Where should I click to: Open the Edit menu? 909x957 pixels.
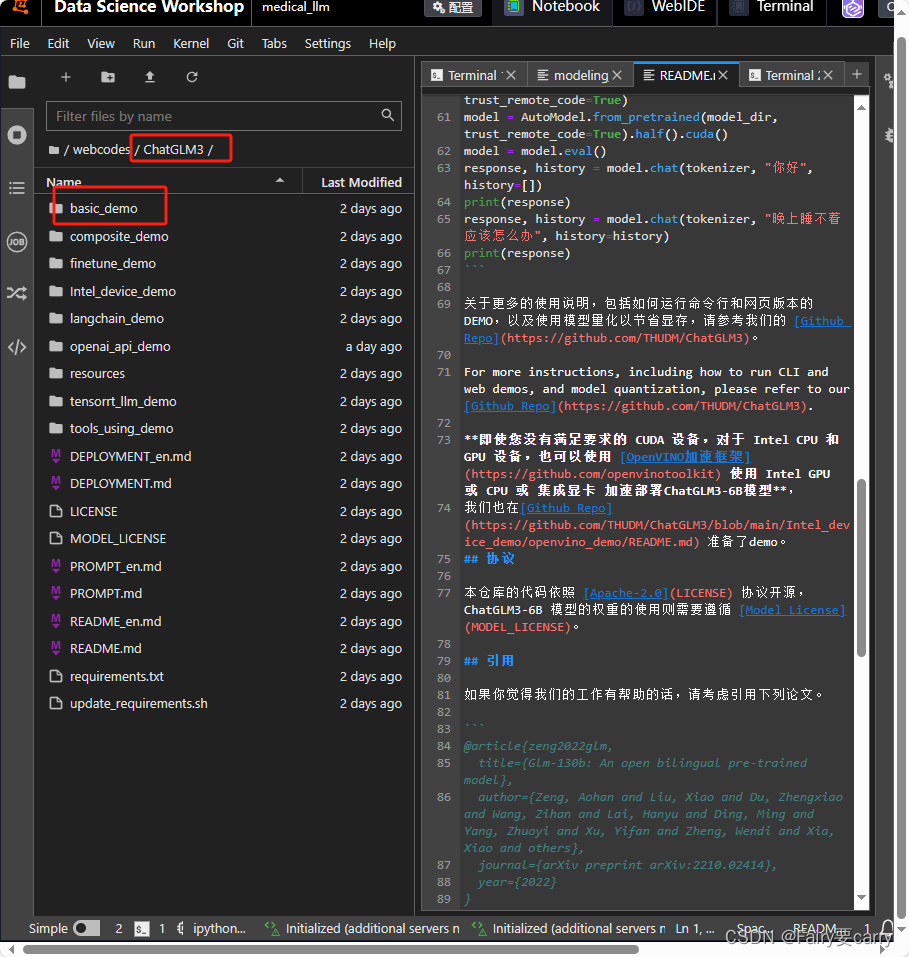pyautogui.click(x=58, y=44)
